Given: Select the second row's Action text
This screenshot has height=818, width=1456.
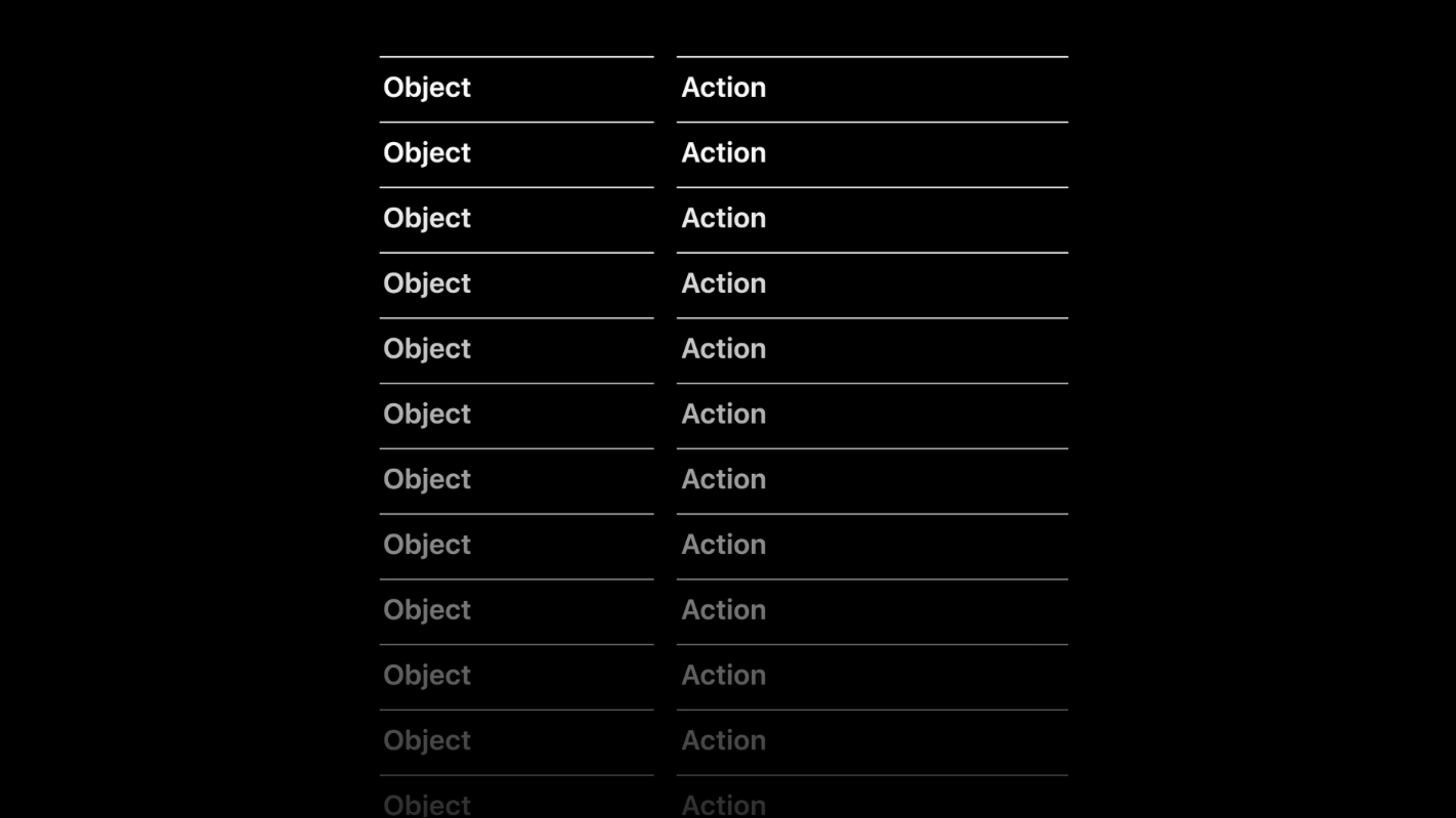Looking at the screenshot, I should point(723,153).
